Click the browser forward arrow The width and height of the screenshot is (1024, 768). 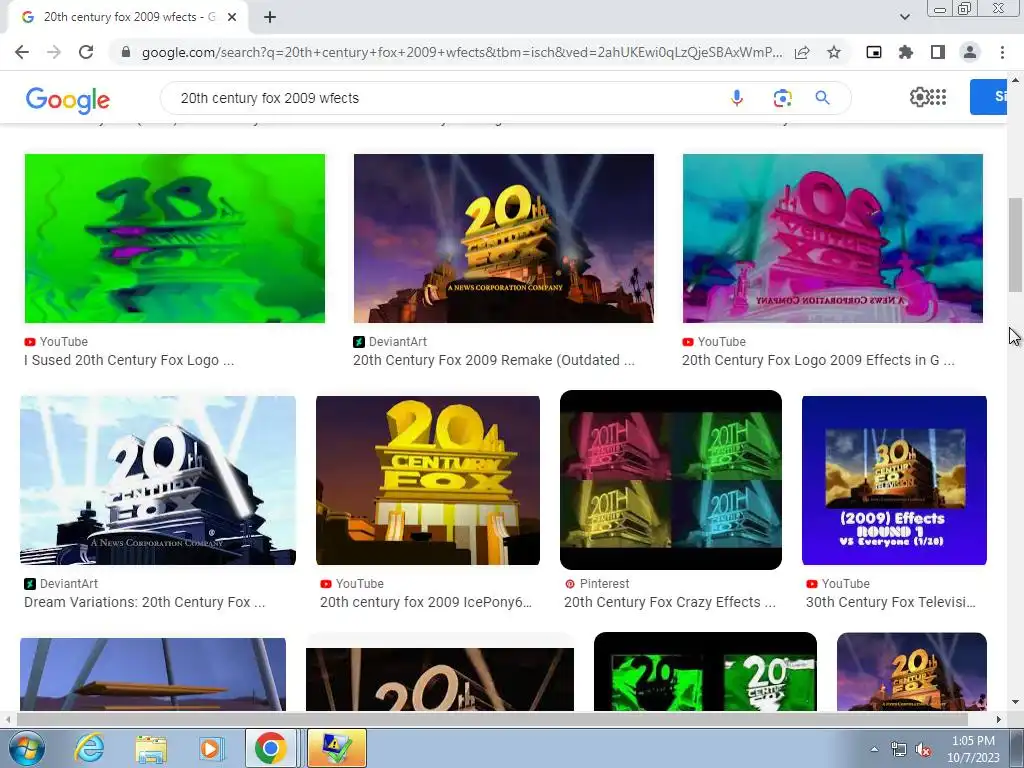pyautogui.click(x=54, y=52)
